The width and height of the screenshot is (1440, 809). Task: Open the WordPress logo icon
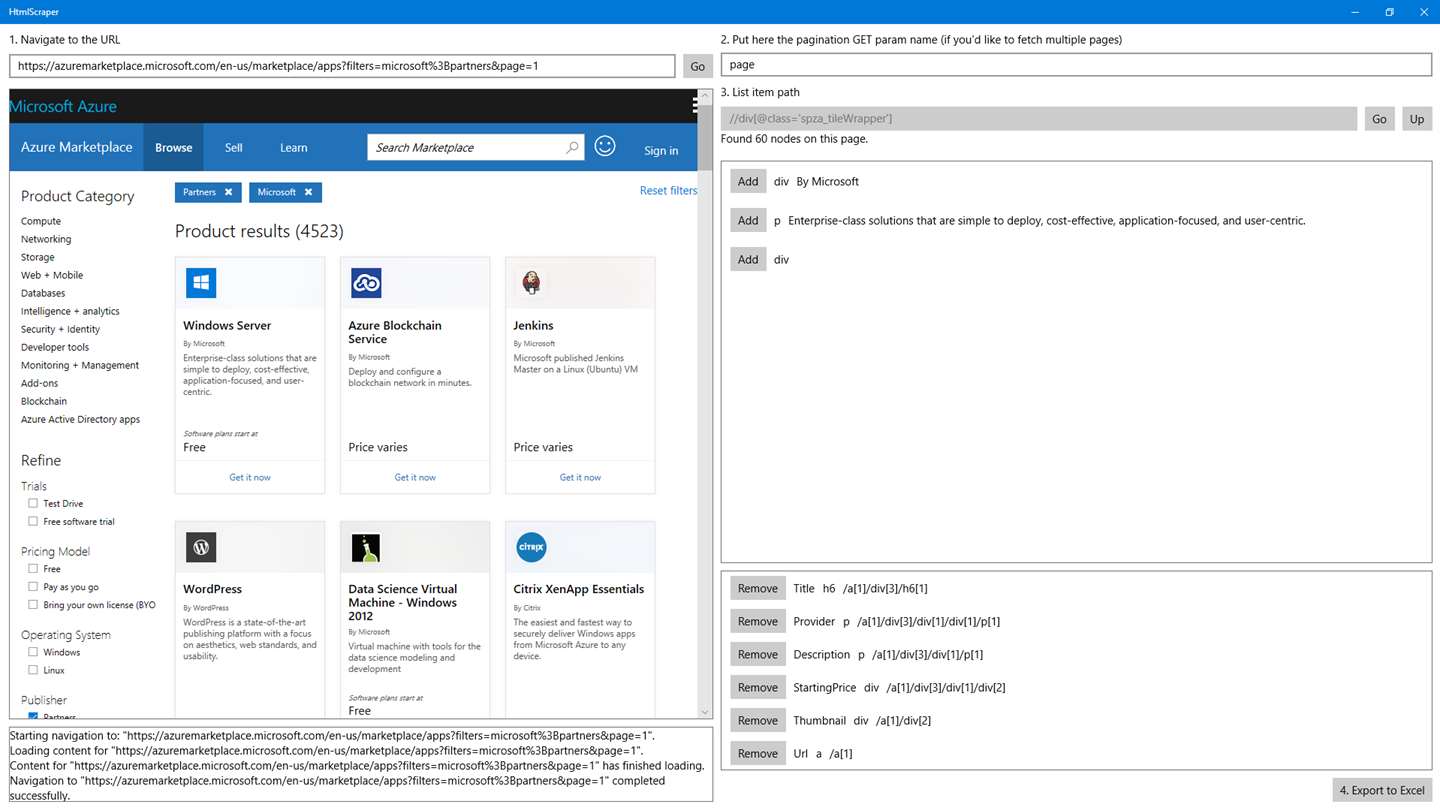(201, 547)
